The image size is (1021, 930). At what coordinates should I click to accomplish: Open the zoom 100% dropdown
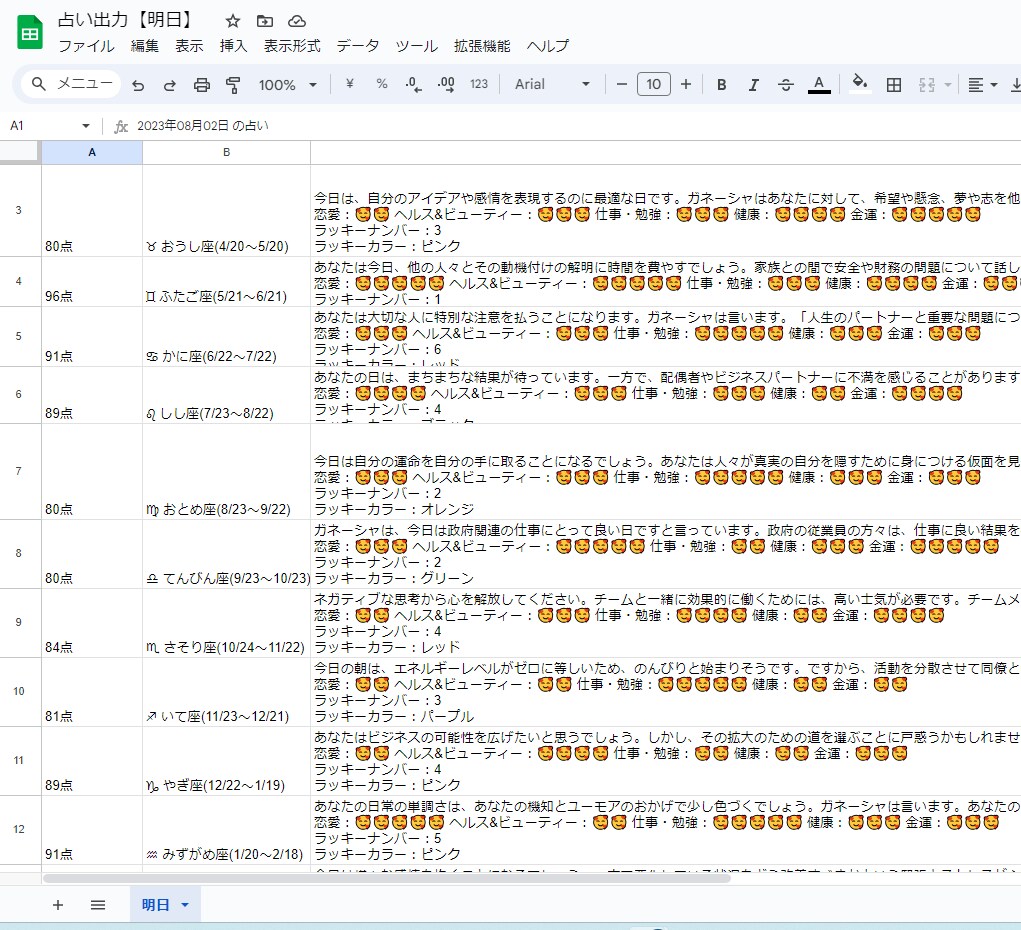tap(288, 85)
